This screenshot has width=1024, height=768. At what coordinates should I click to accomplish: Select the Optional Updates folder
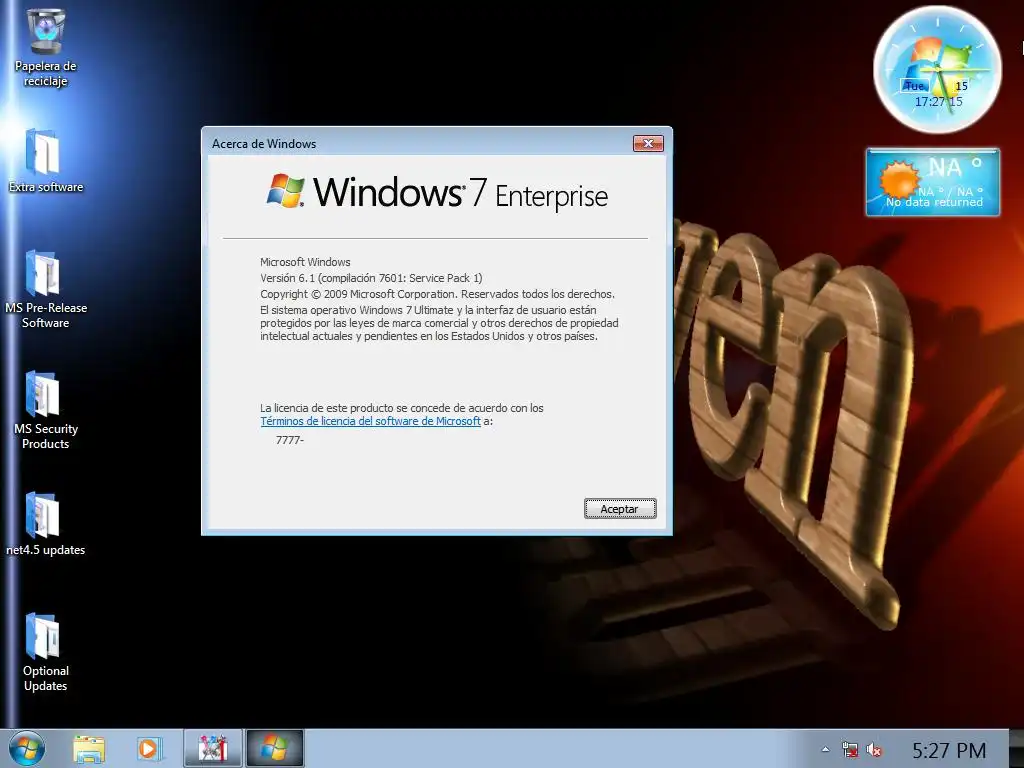pos(45,652)
